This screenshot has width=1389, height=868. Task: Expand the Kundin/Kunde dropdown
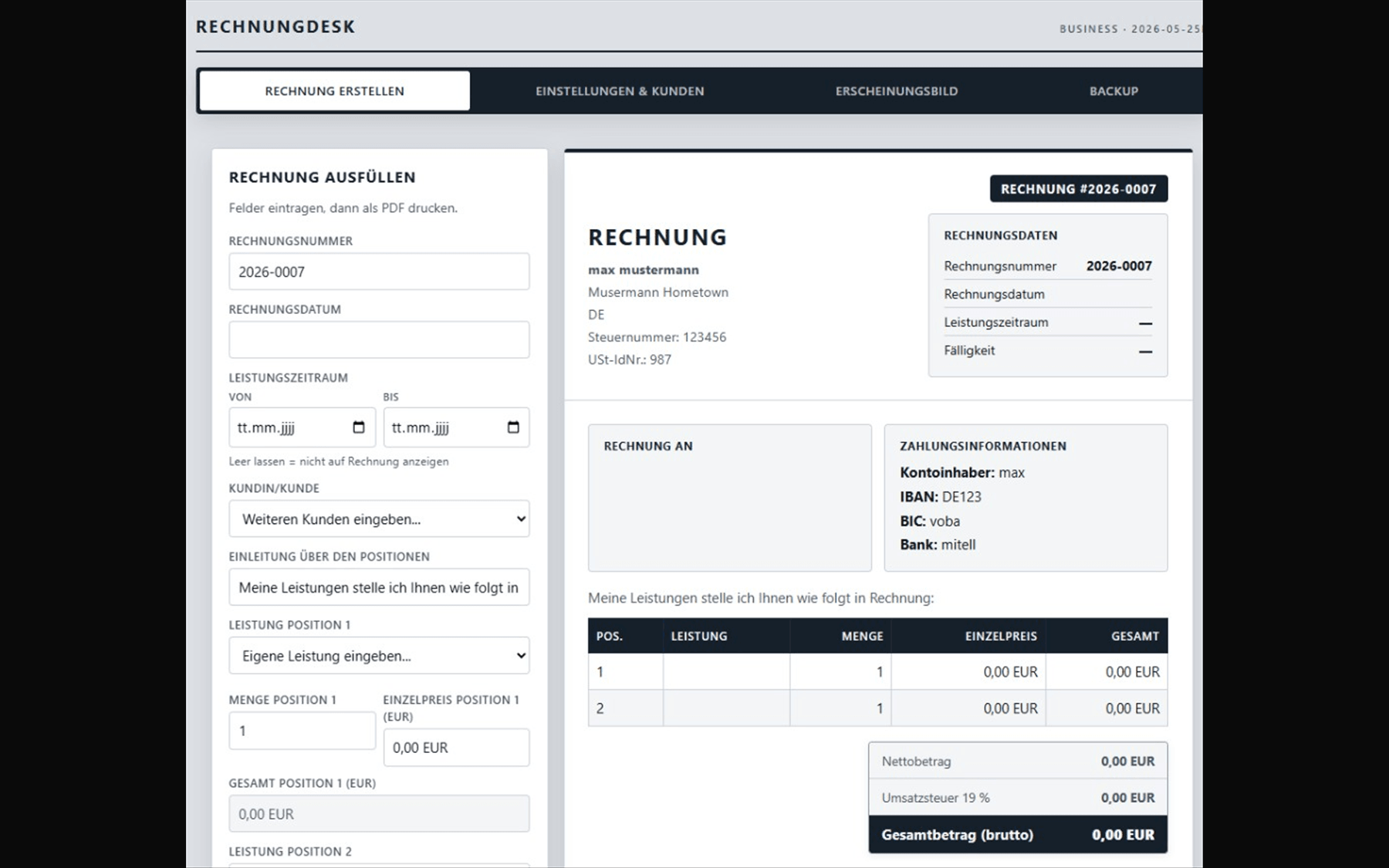379,519
